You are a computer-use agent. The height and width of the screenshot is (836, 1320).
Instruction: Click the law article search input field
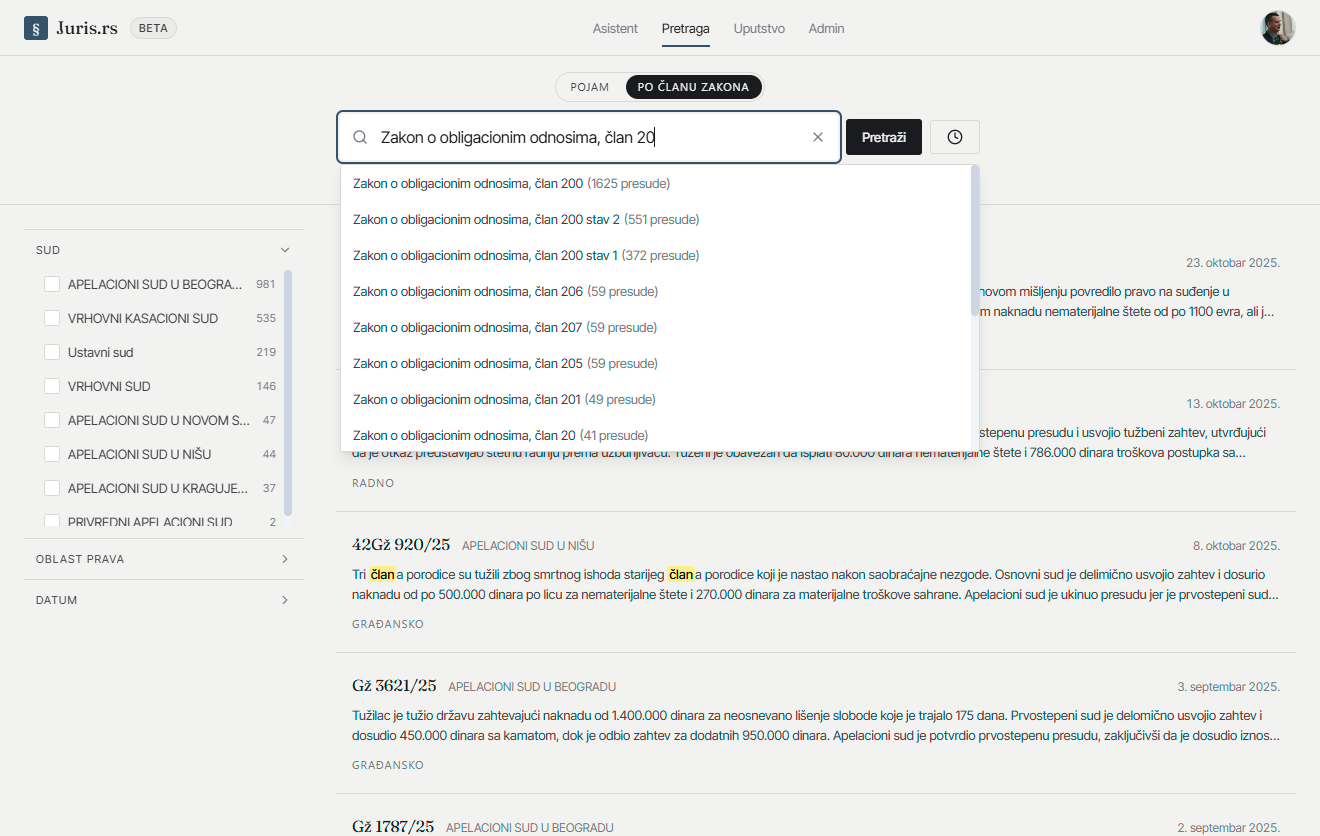click(589, 137)
